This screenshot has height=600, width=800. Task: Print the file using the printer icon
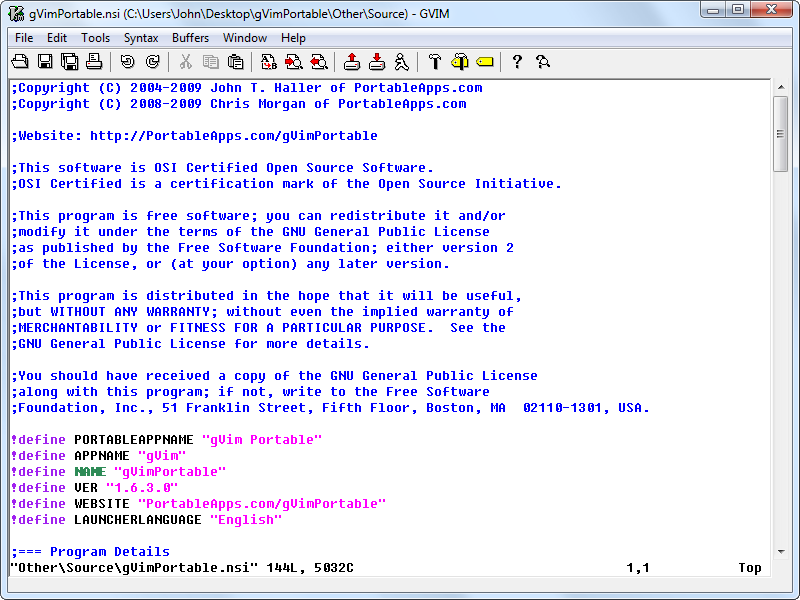92,61
